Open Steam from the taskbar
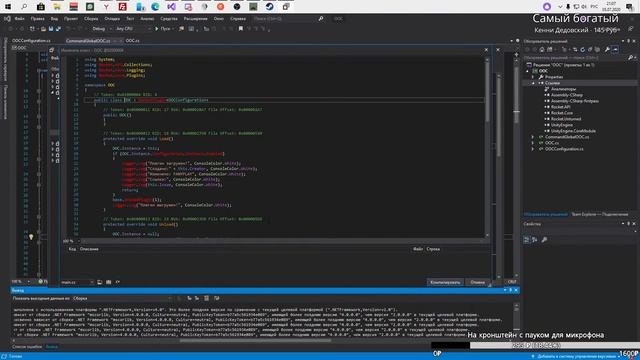Image resolution: width=640 pixels, height=360 pixels. 269,7
